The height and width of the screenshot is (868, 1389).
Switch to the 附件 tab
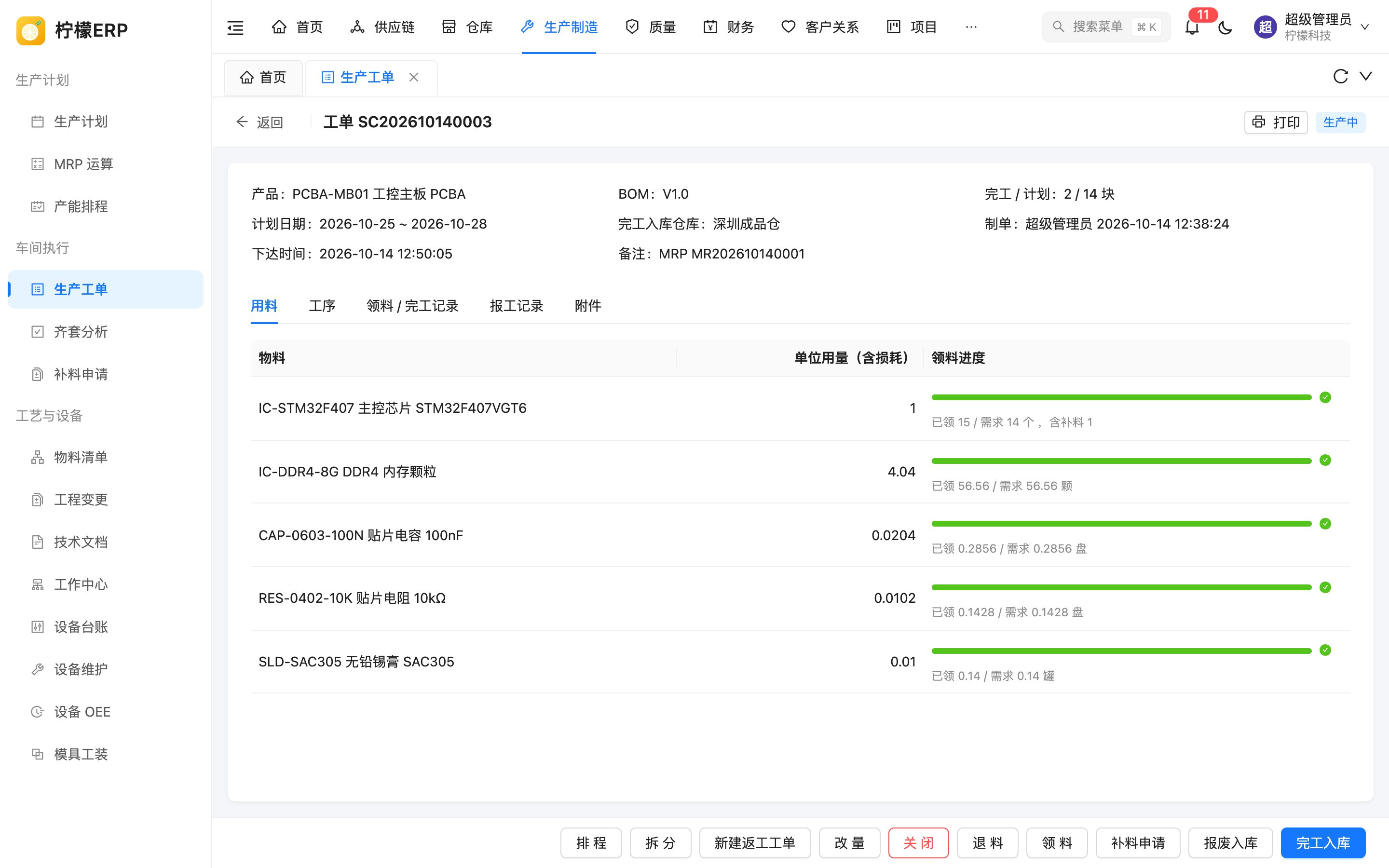coord(588,306)
